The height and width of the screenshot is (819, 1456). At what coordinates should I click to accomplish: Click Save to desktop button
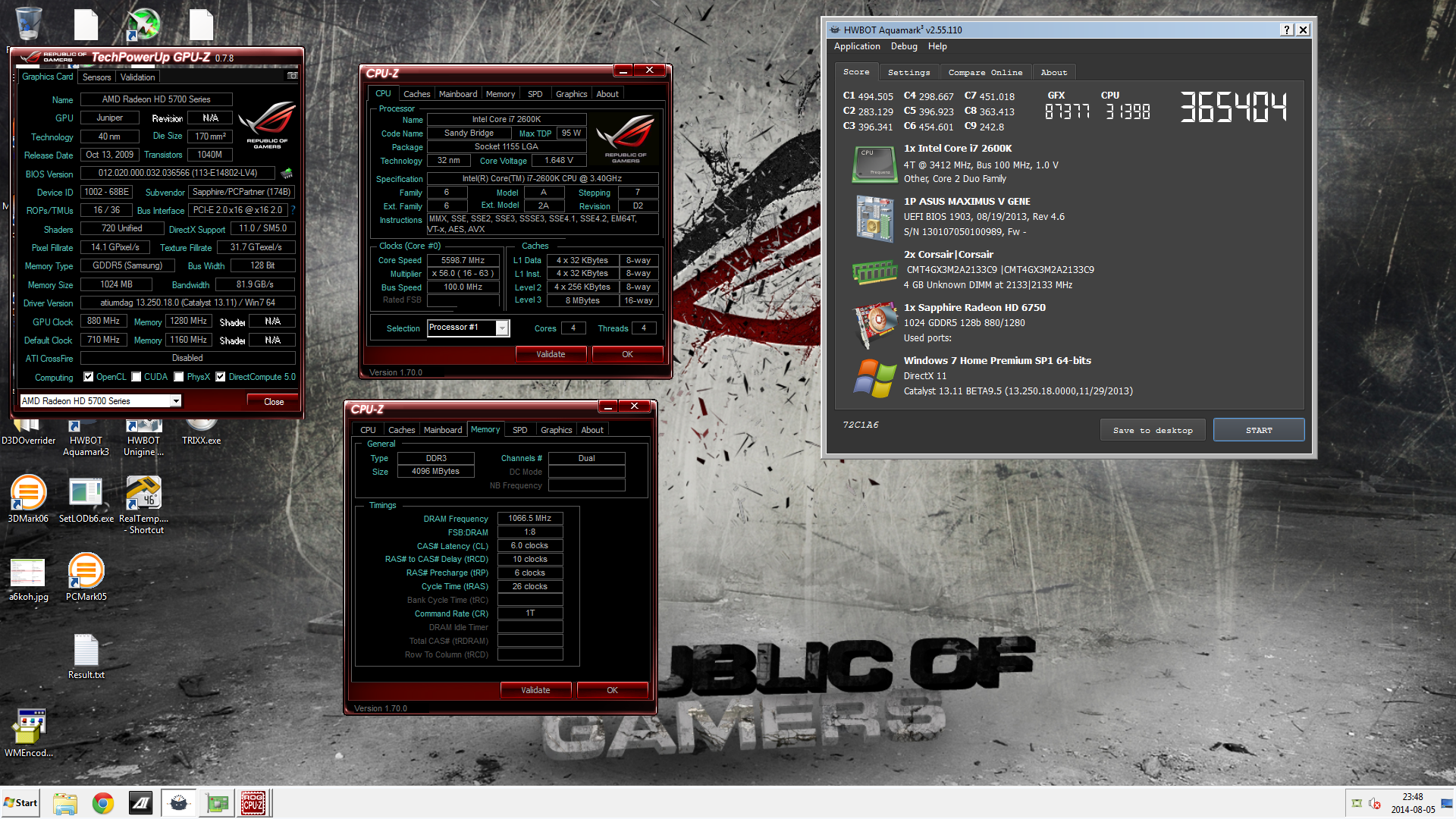1153,430
